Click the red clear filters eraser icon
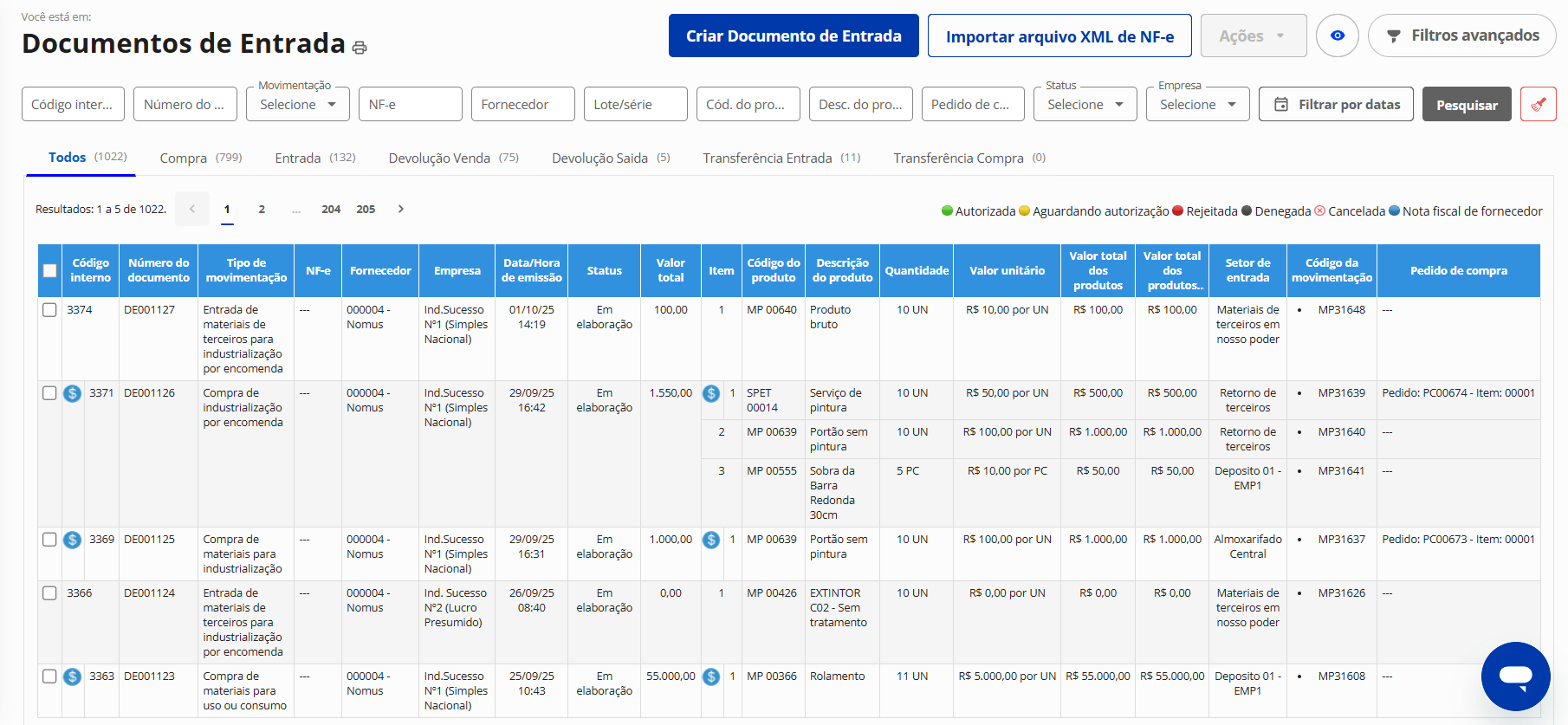This screenshot has width=1568, height=725. 1538,105
